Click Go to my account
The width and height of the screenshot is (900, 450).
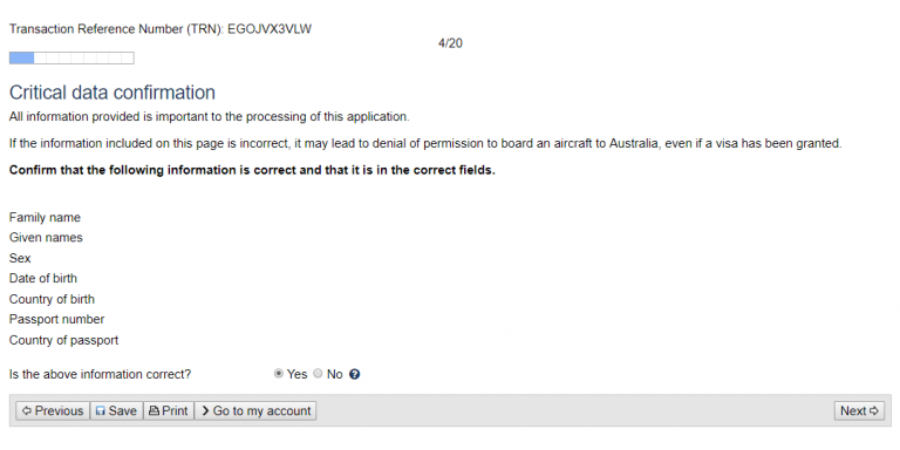point(255,411)
